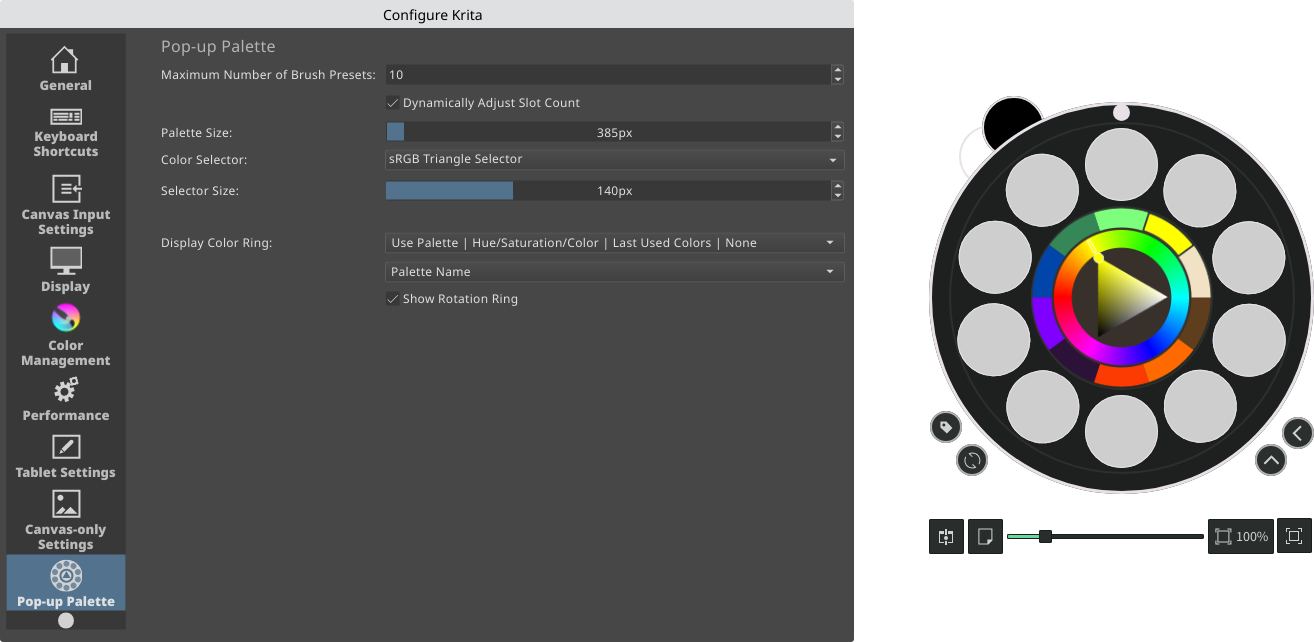The height and width of the screenshot is (642, 1314).
Task: Click the left chevron button beside the palette
Action: [x=1297, y=433]
